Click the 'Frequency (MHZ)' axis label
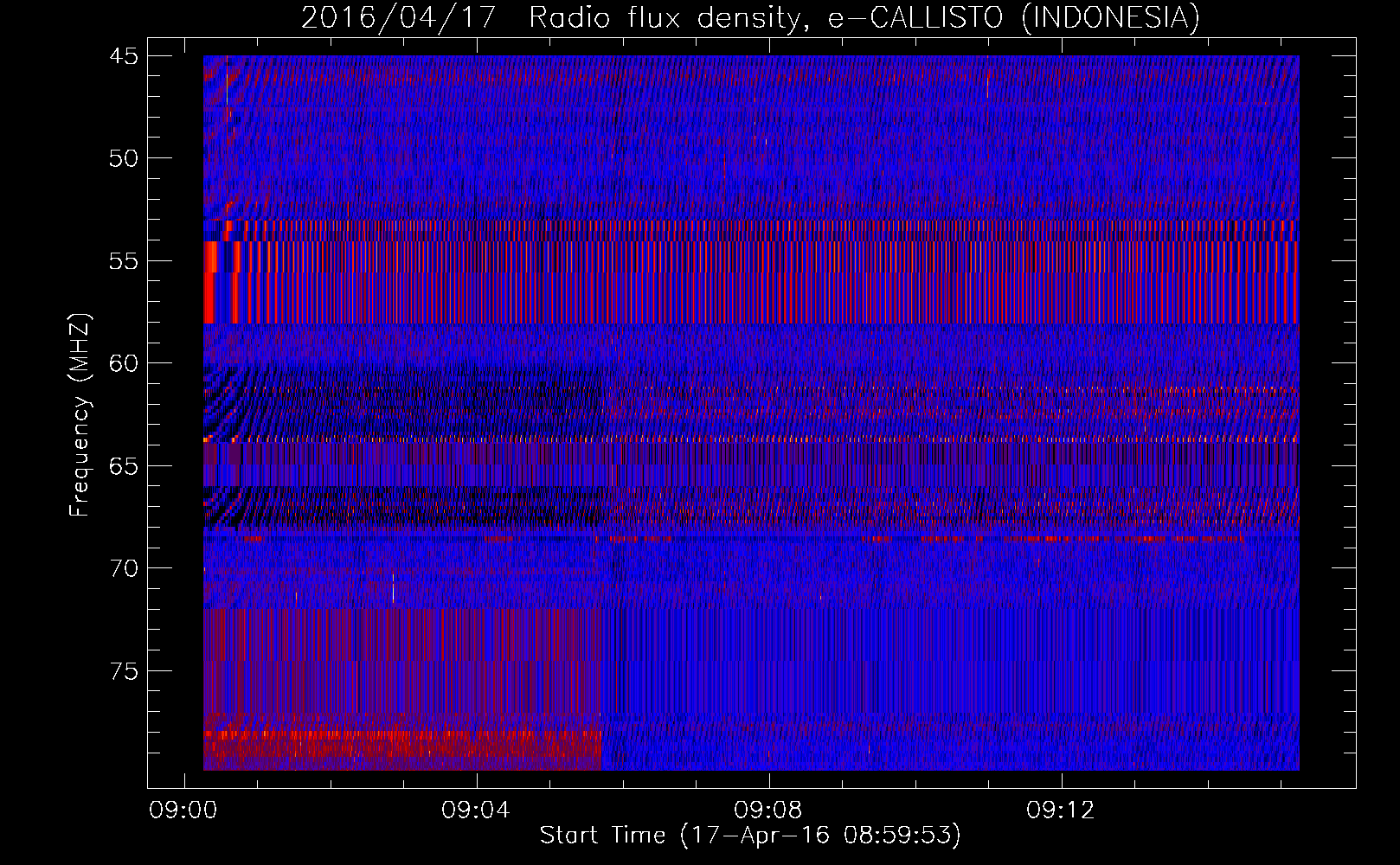This screenshot has height=865, width=1400. tap(80, 415)
